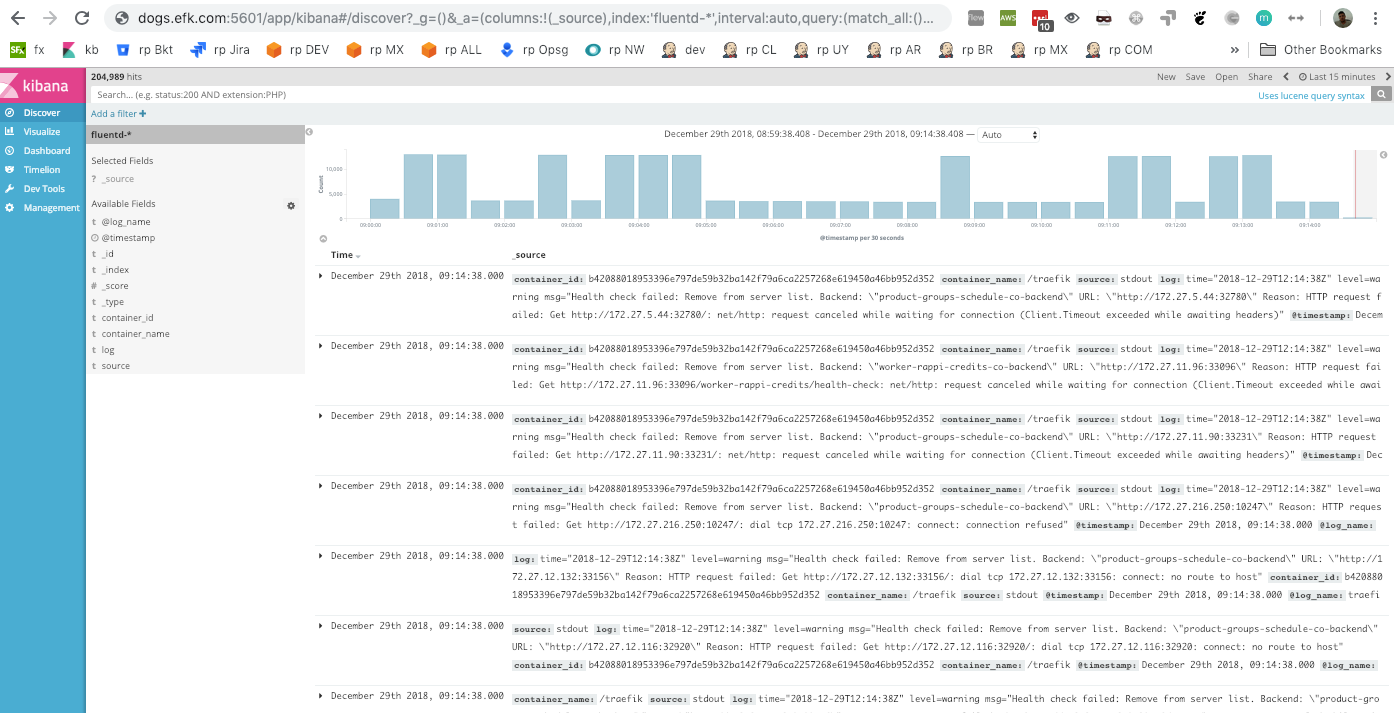Focus the Kibana search query field
1394x713 pixels.
tap(670, 94)
